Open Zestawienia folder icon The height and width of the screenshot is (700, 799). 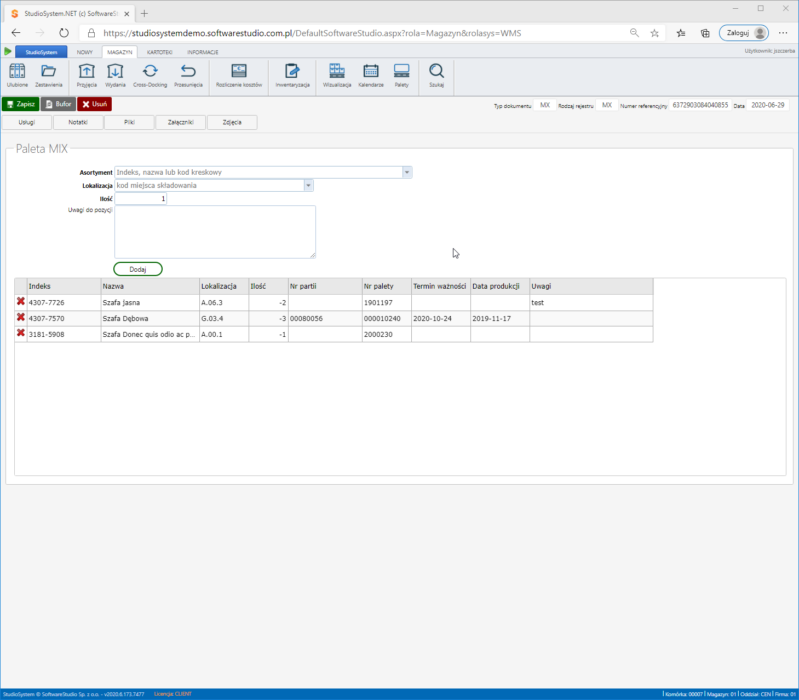[48, 75]
